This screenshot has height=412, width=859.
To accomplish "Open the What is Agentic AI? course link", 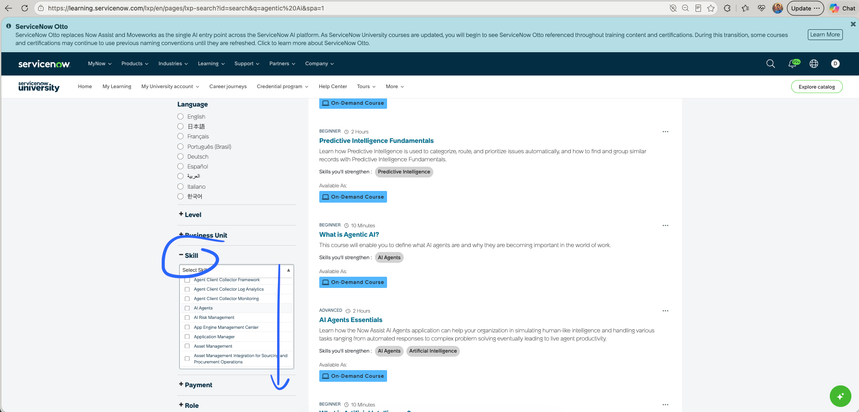I will (349, 234).
